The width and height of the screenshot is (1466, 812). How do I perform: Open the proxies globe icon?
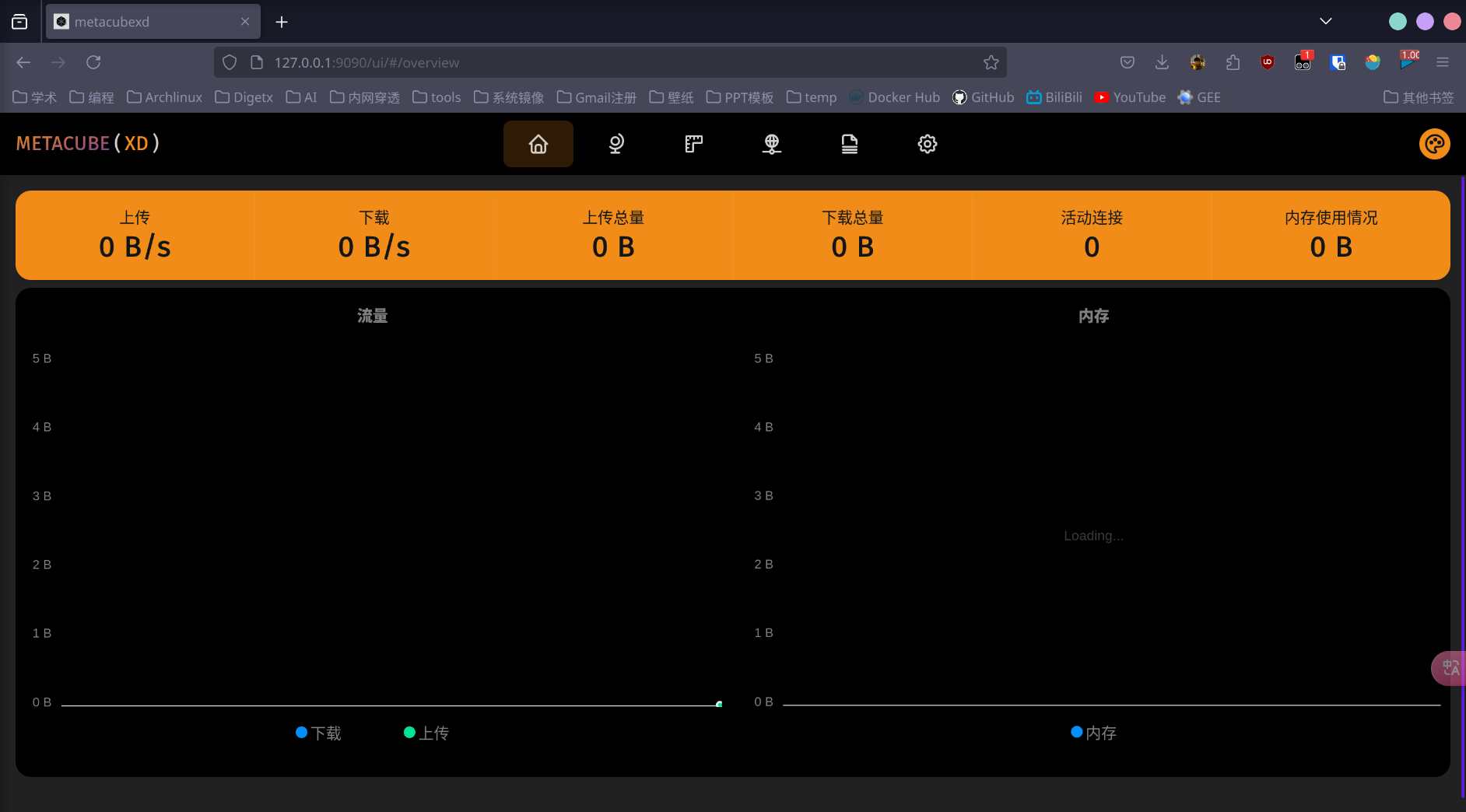point(616,144)
